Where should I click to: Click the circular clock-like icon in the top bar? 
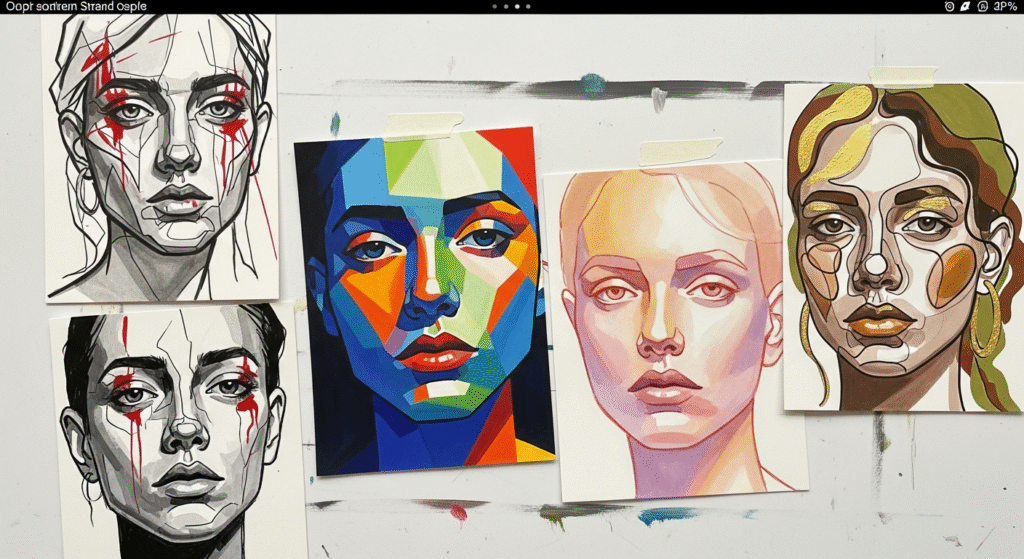pos(950,7)
